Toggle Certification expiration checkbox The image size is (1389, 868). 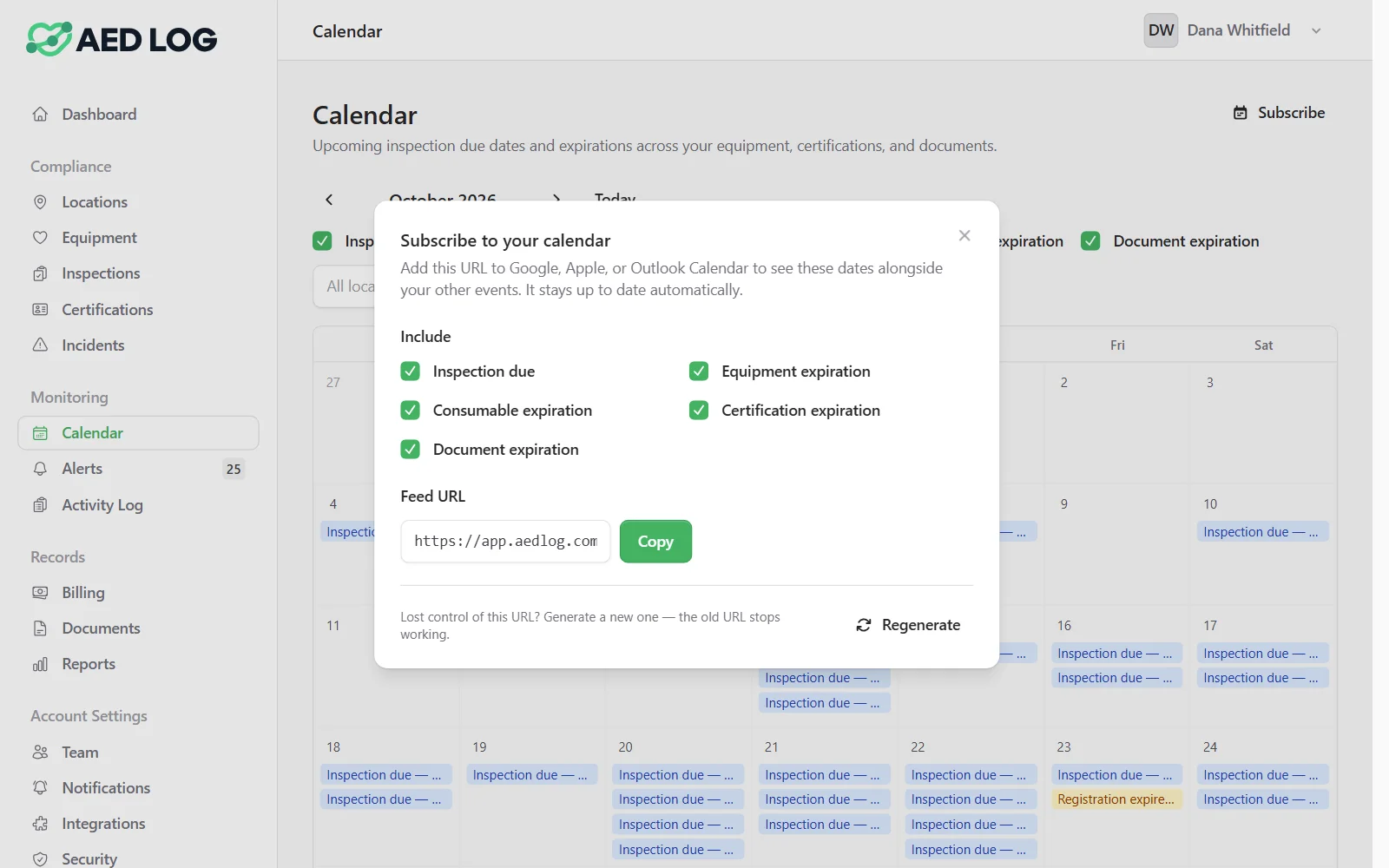[699, 411]
